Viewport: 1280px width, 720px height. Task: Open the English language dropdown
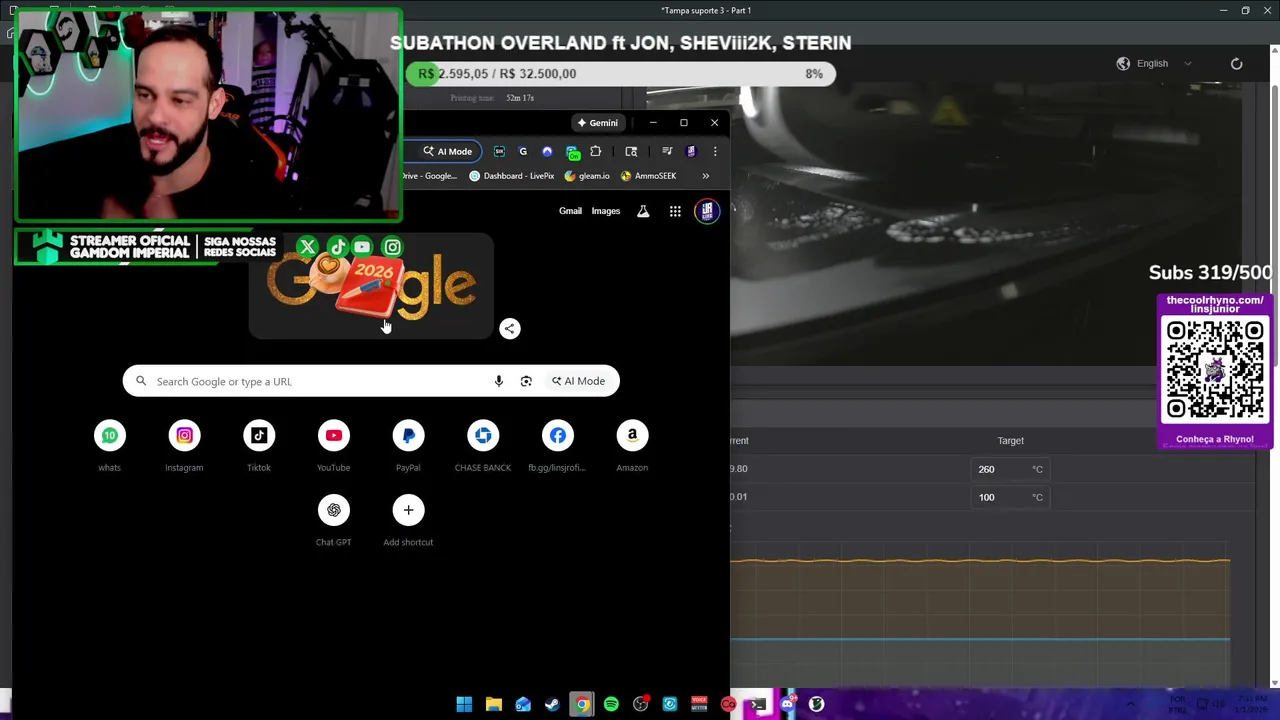coord(1154,63)
